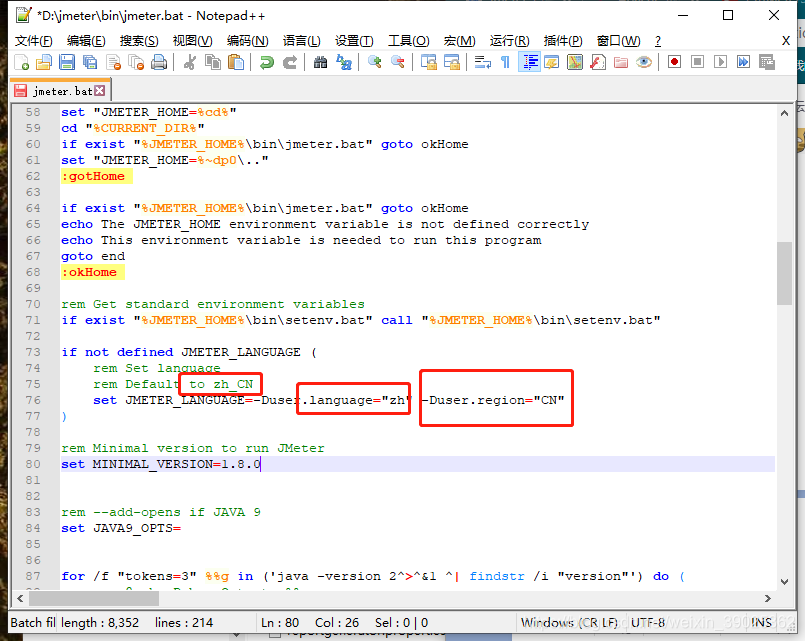805x641 pixels.
Task: Toggle Show All Characters pilcrow icon
Action: [x=505, y=63]
